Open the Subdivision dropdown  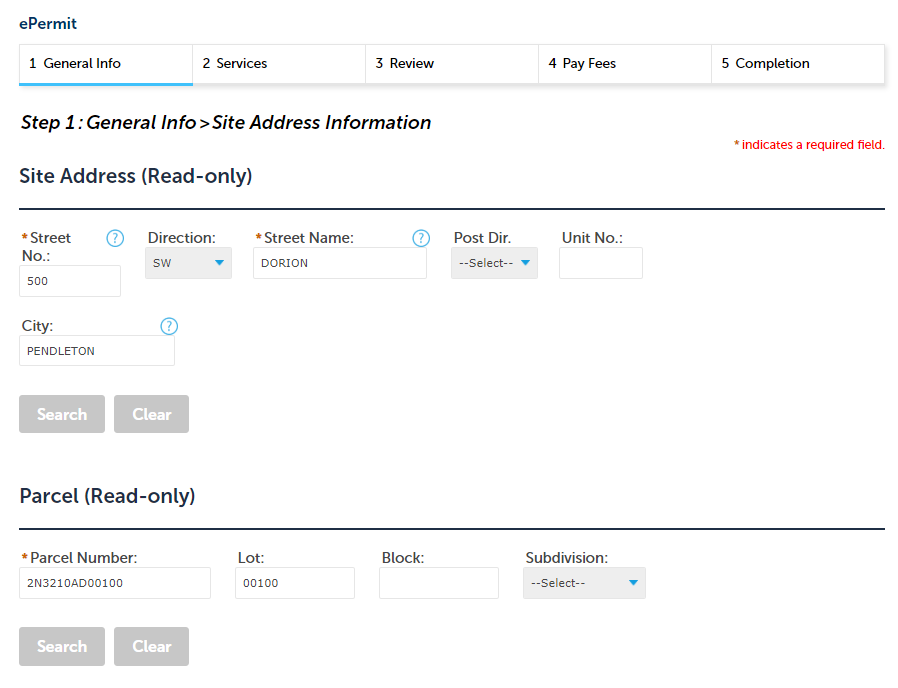(x=584, y=583)
